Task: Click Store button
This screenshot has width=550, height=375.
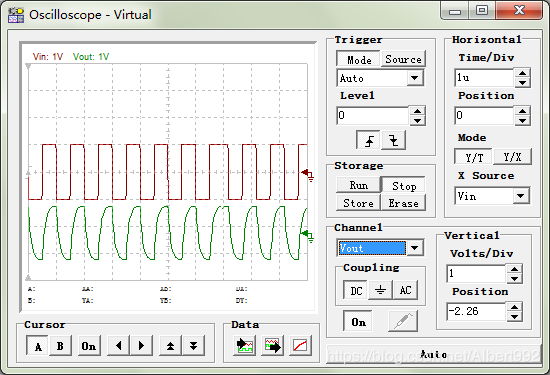Action: [x=358, y=203]
